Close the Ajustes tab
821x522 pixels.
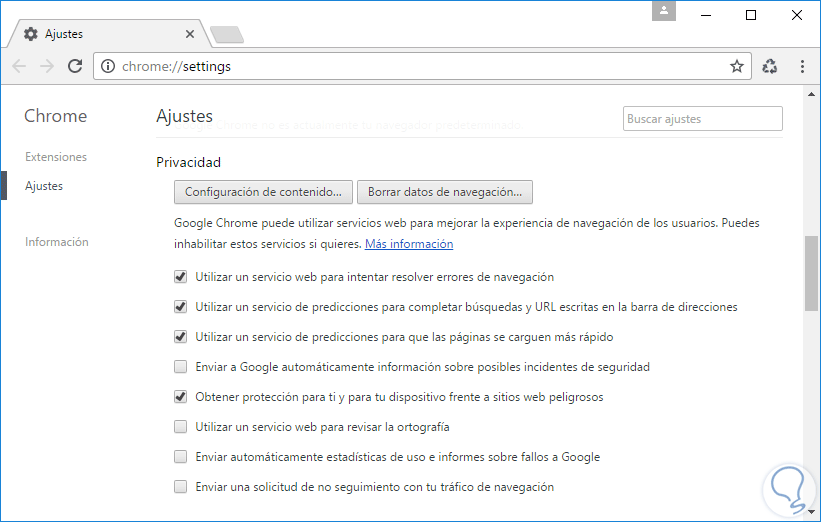190,34
